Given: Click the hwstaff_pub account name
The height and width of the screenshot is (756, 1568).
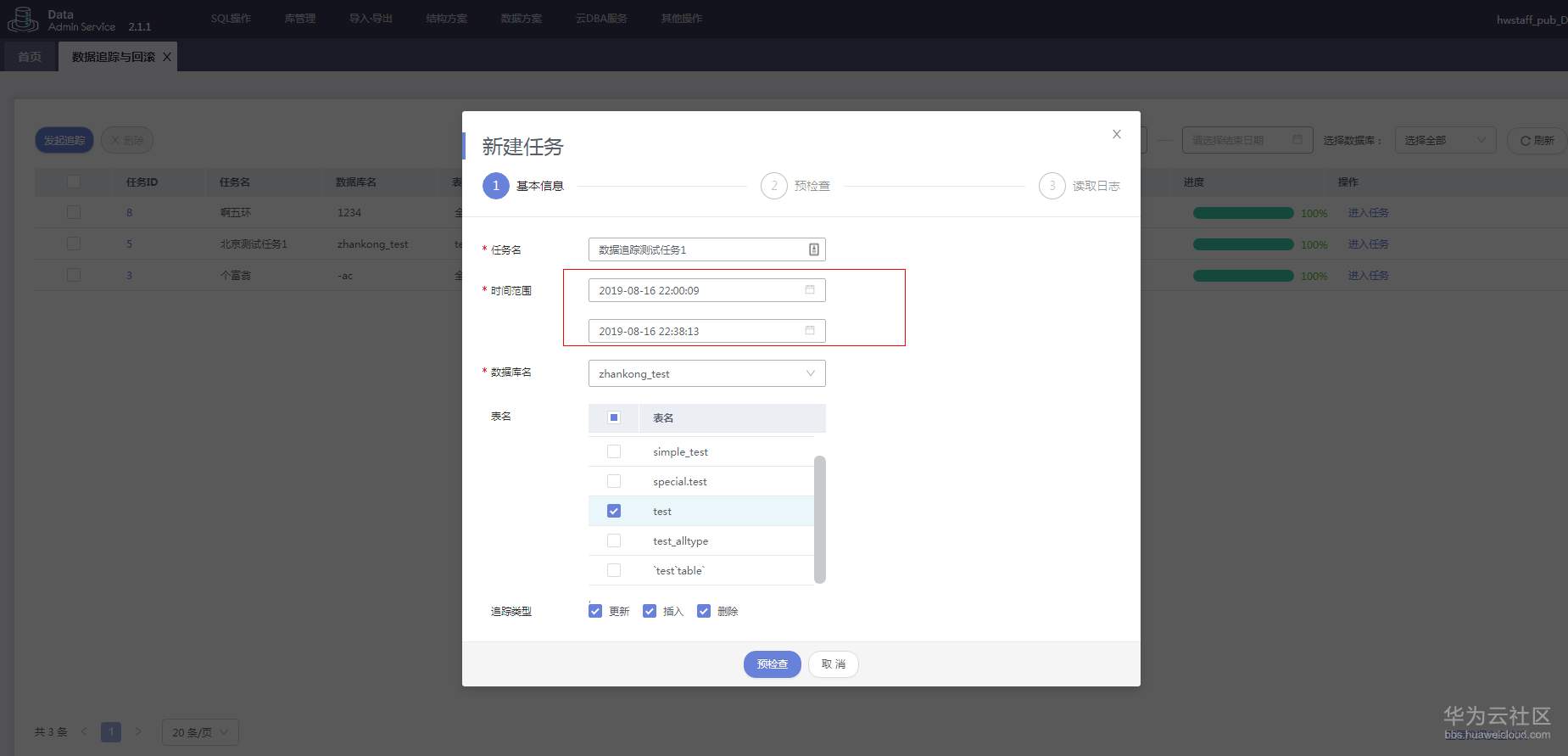Looking at the screenshot, I should click(x=1532, y=20).
